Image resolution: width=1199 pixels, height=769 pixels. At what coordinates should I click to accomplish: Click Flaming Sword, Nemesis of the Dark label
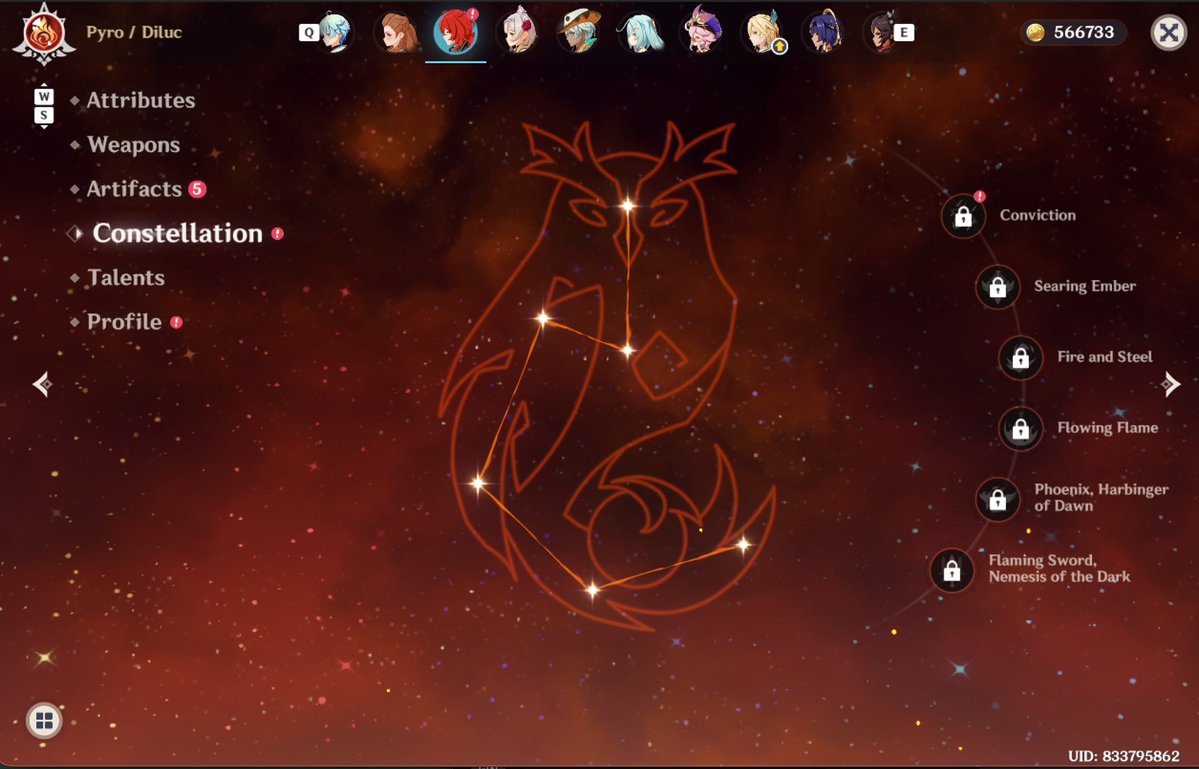(1059, 569)
